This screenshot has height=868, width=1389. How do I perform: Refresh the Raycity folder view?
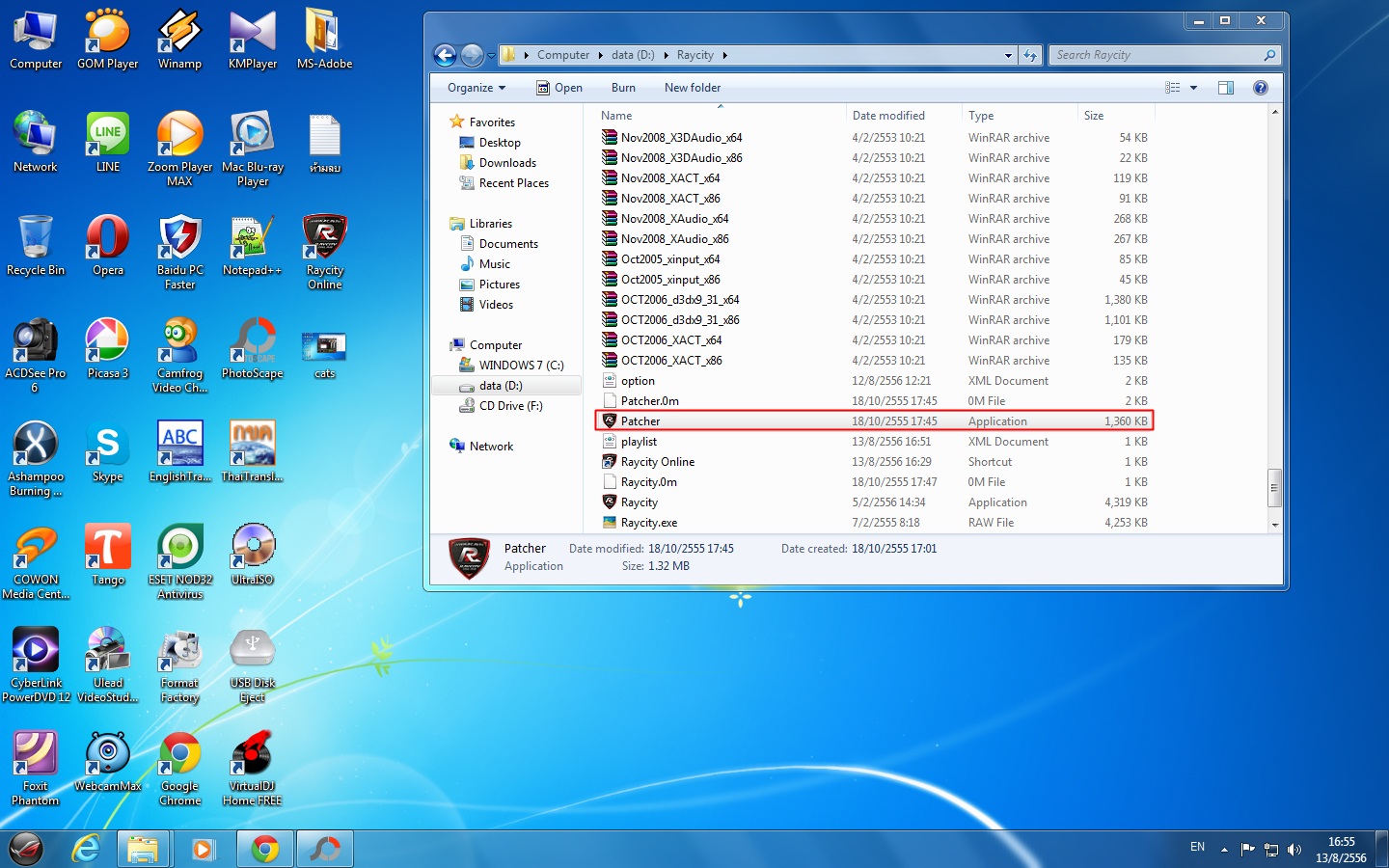[1030, 55]
